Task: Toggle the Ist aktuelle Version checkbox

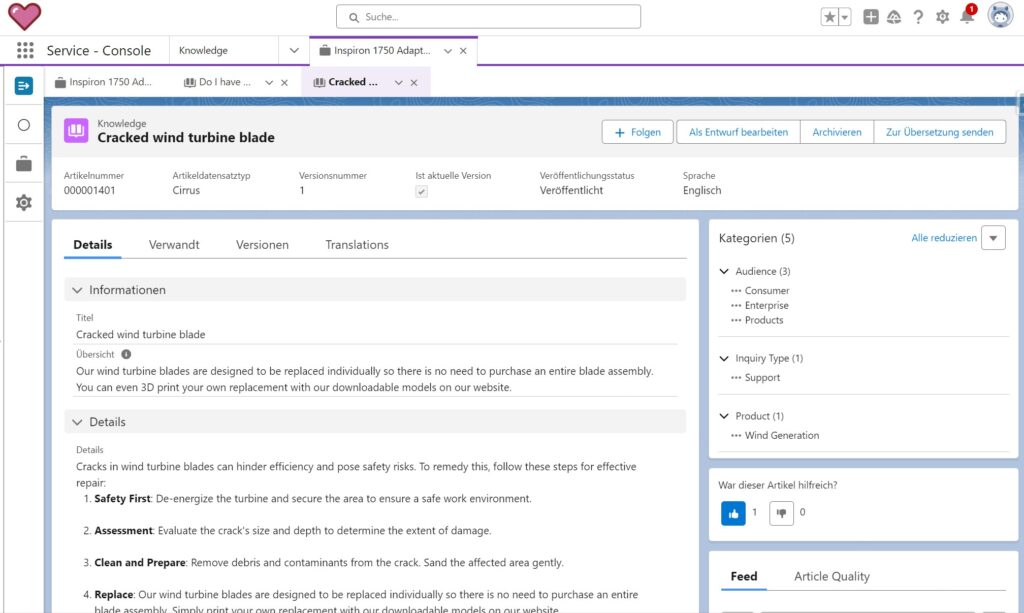Action: (x=422, y=191)
